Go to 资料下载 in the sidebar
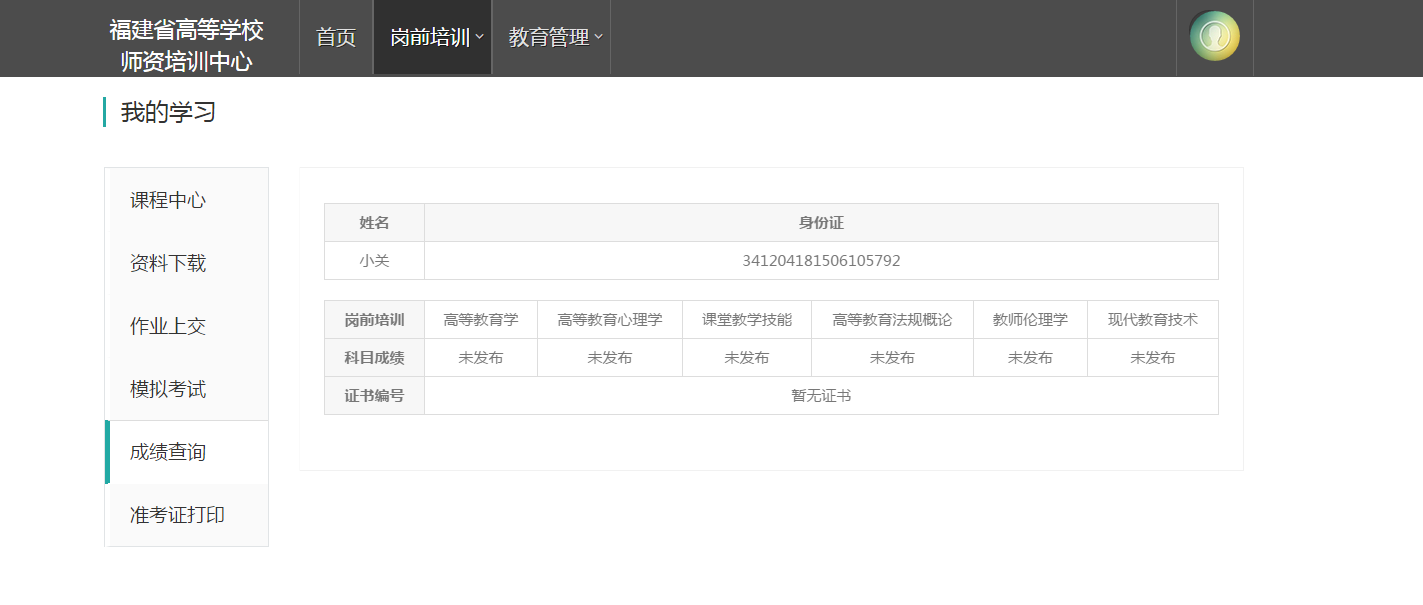 (168, 263)
